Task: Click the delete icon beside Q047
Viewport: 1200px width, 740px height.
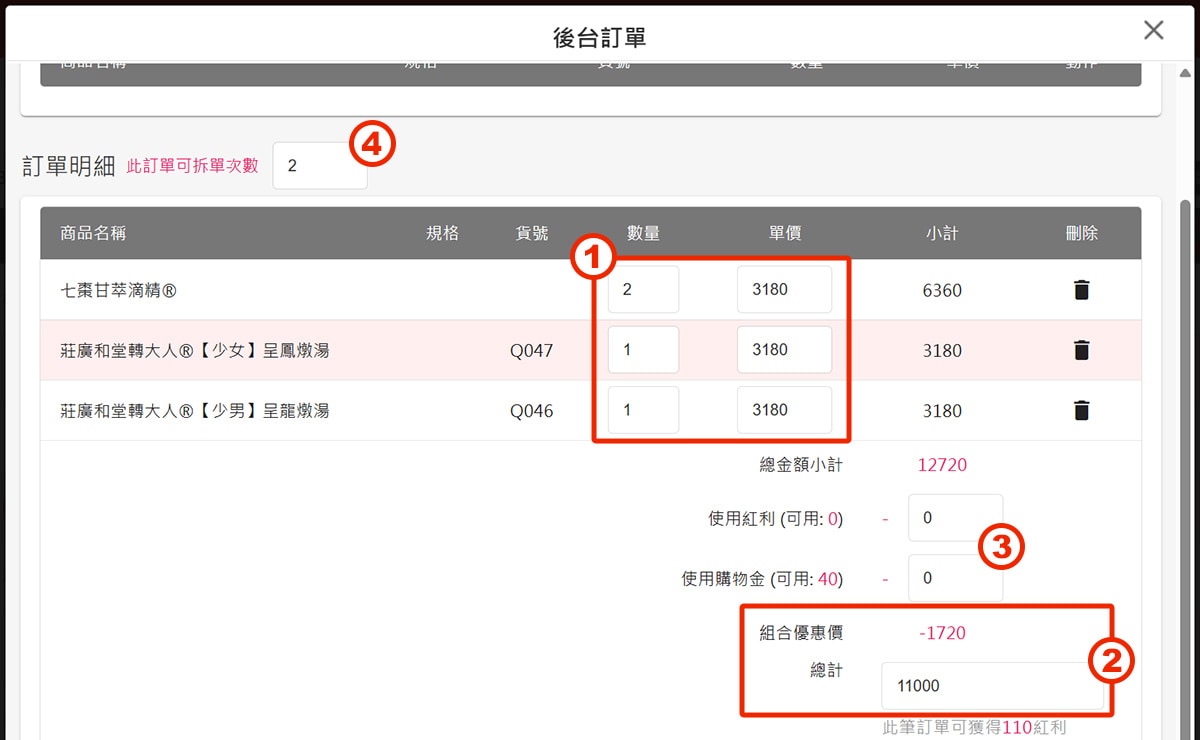Action: [x=1081, y=350]
